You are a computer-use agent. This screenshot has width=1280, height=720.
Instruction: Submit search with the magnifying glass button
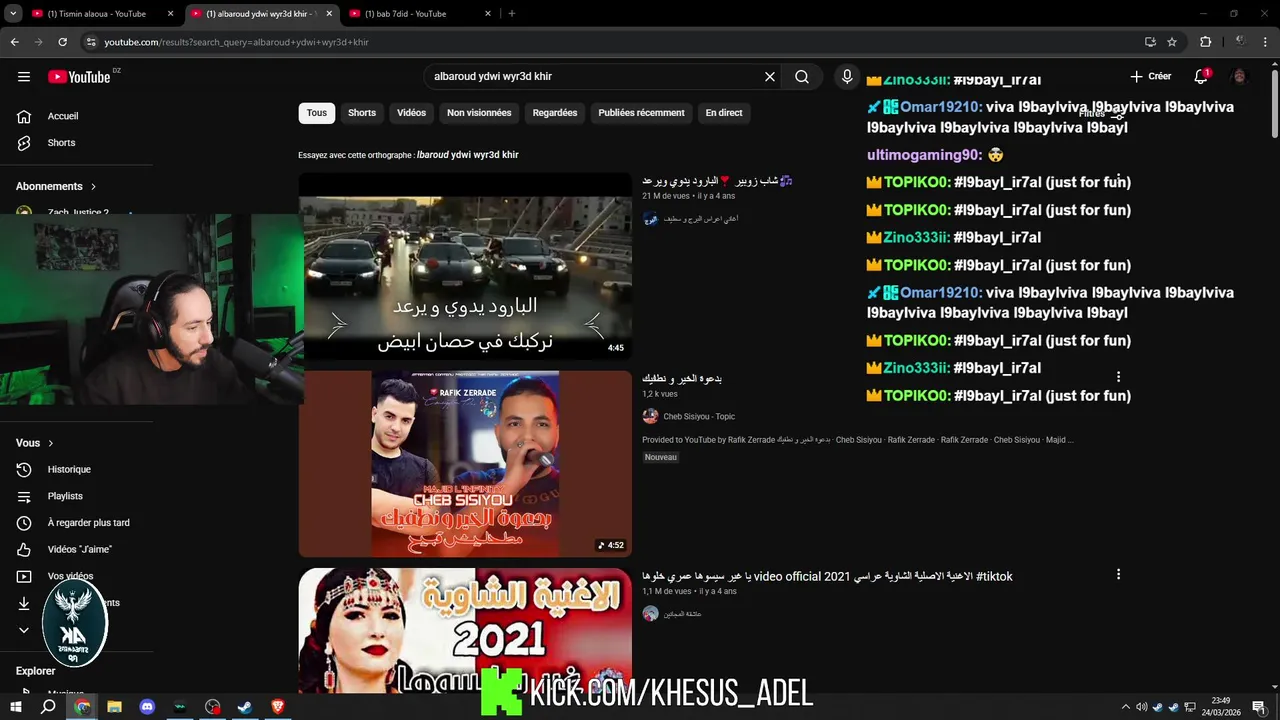click(802, 77)
